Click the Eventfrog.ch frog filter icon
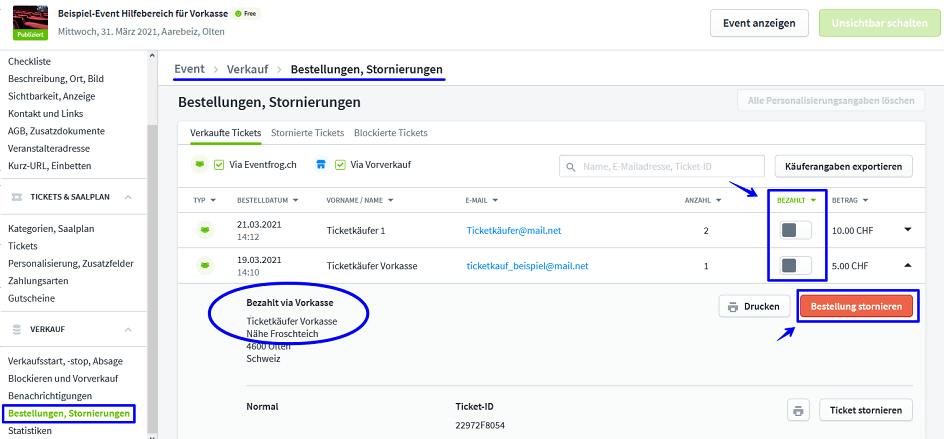Viewport: 944px width, 439px height. (199, 165)
